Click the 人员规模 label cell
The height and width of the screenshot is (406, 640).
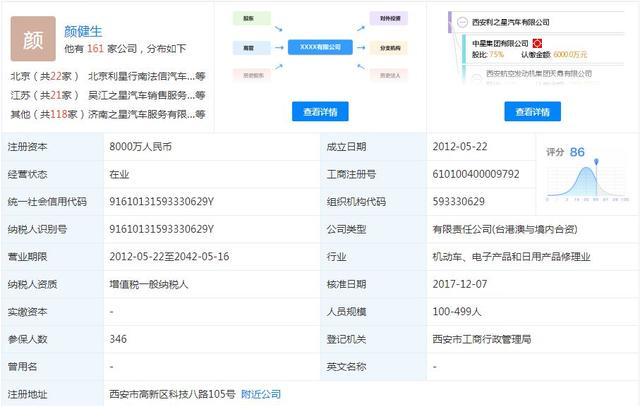pos(373,312)
